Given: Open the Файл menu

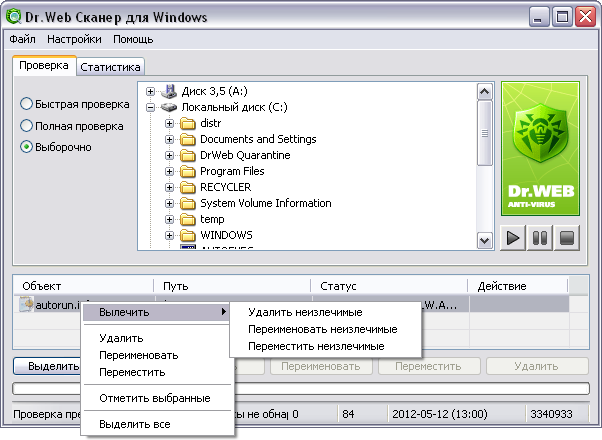Looking at the screenshot, I should coord(22,39).
